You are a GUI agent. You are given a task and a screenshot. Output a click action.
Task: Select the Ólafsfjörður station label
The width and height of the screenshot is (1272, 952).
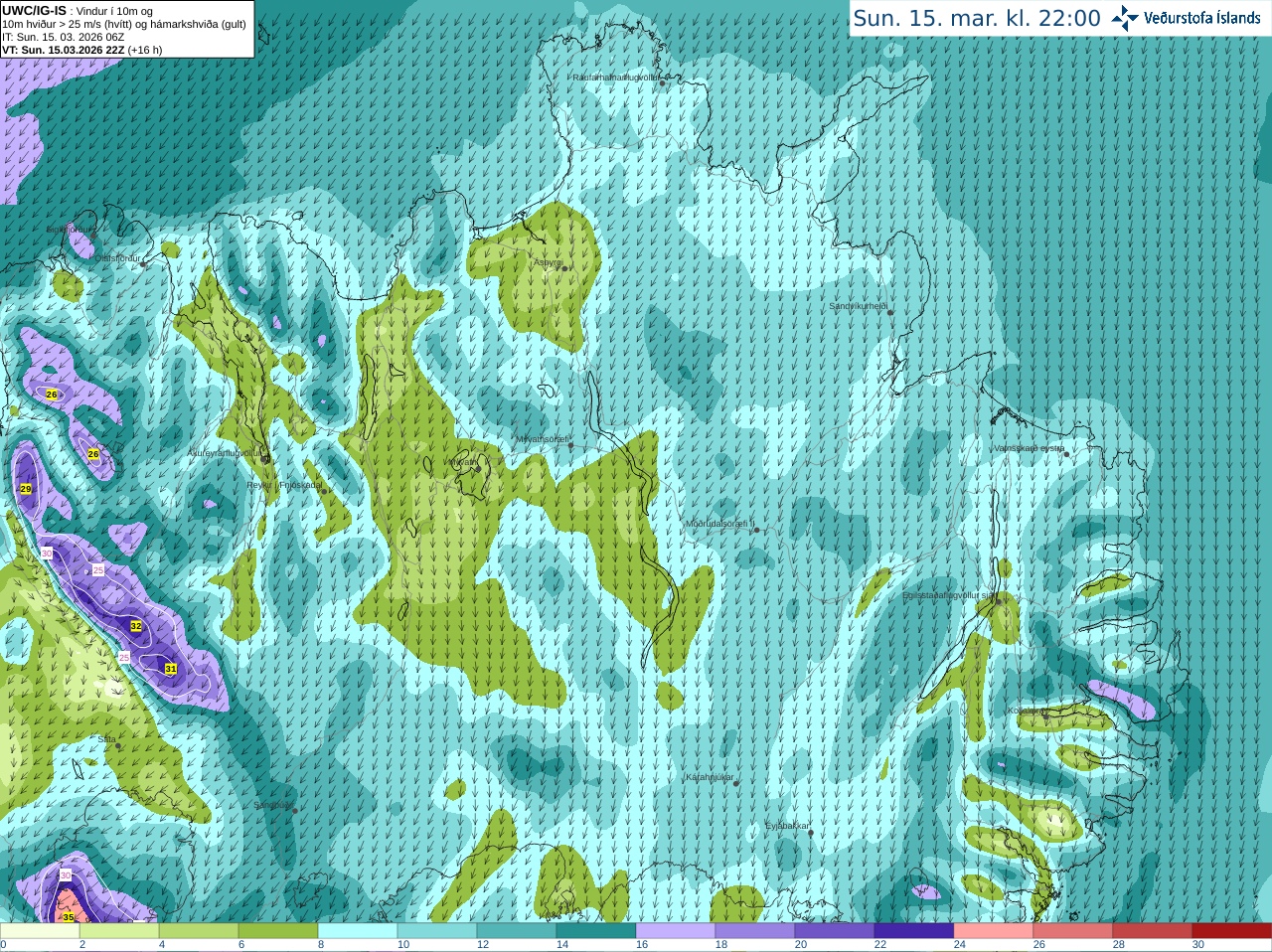pos(117,258)
